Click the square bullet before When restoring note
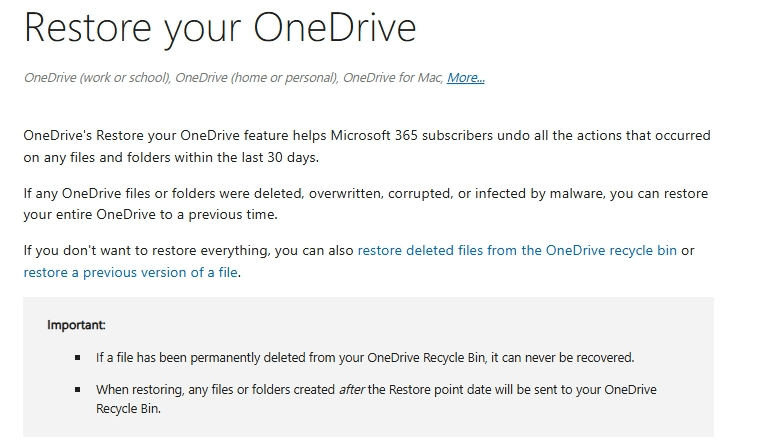The image size is (765, 445). pyautogui.click(x=77, y=389)
